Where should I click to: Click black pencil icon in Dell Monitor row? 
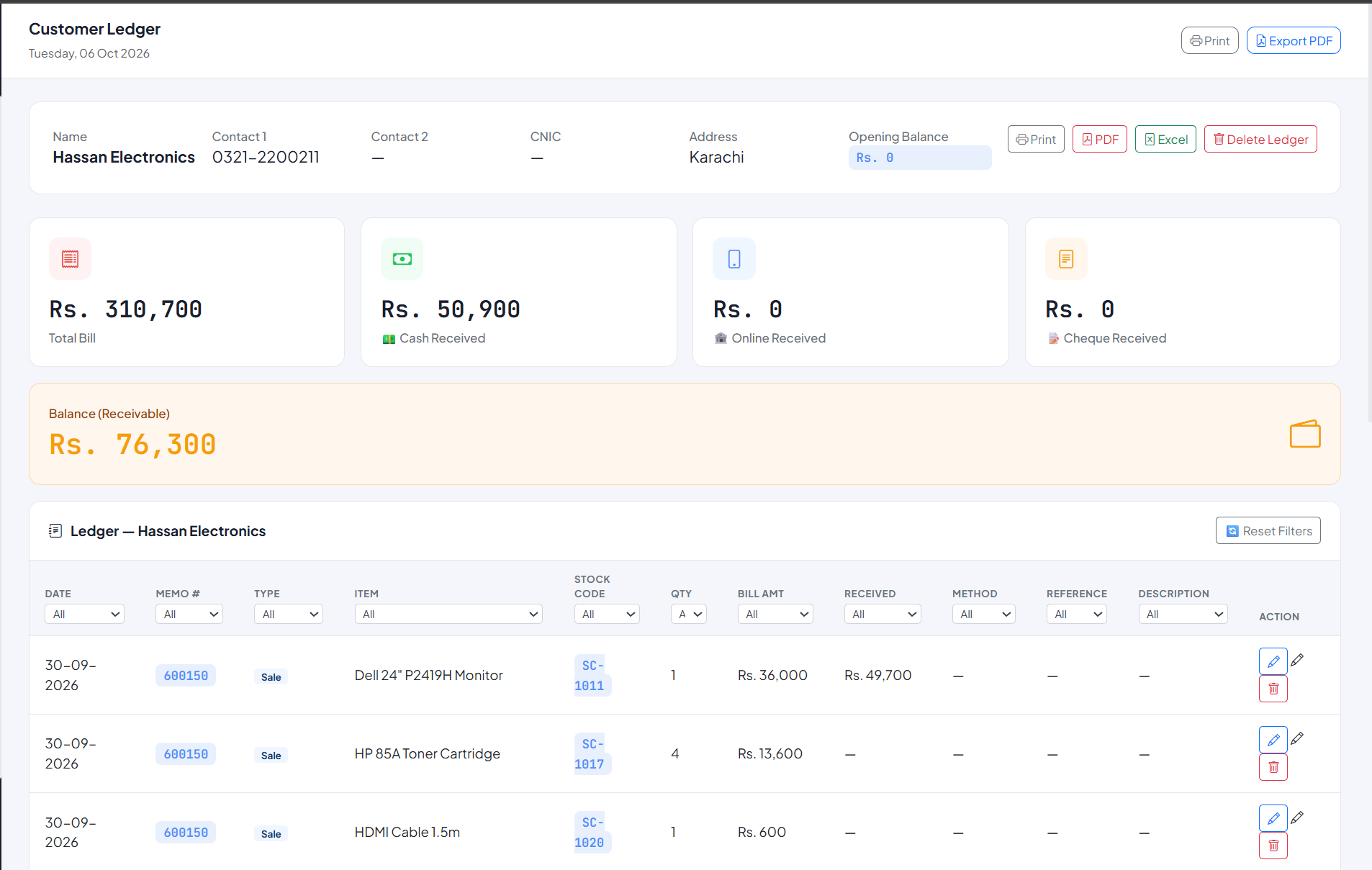pyautogui.click(x=1297, y=660)
